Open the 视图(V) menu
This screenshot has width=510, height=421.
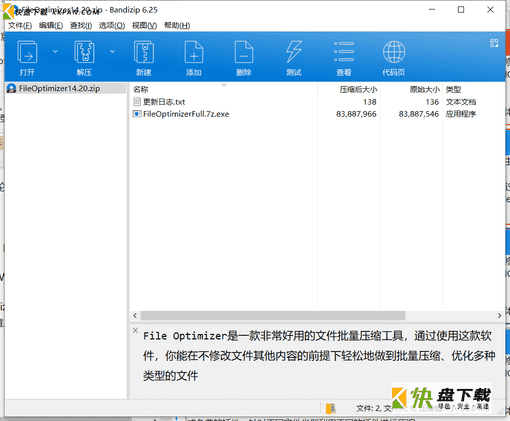[x=144, y=26]
